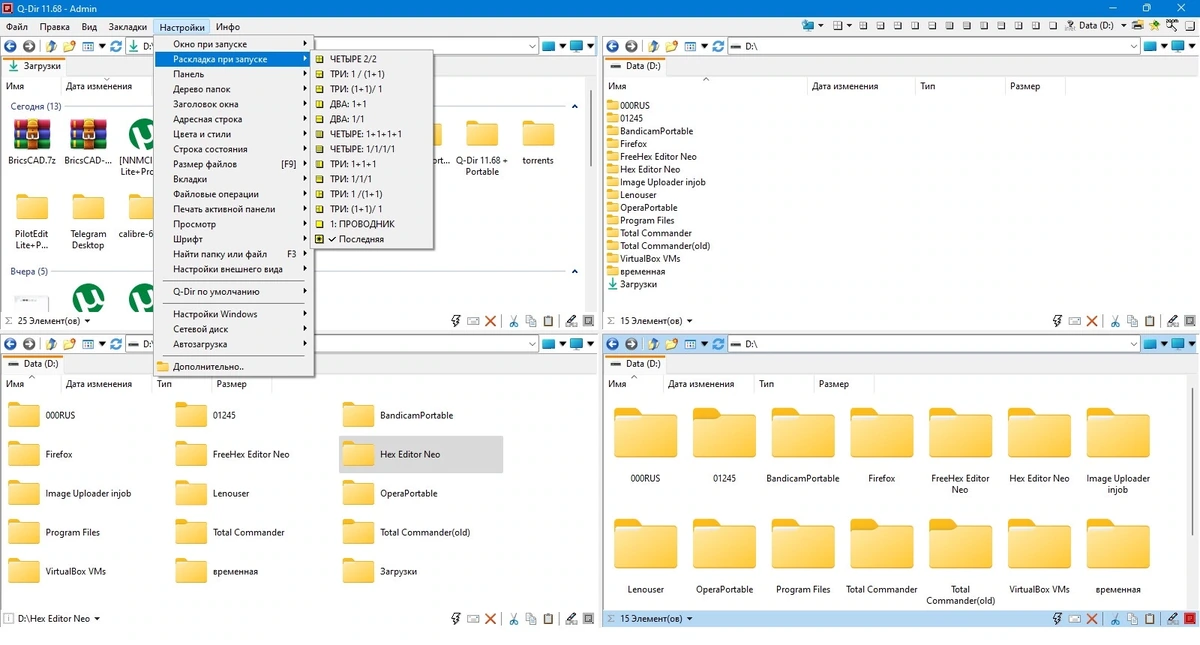The width and height of the screenshot is (1200, 645).
Task: Click red X delete icon in top-left pane
Action: [490, 321]
